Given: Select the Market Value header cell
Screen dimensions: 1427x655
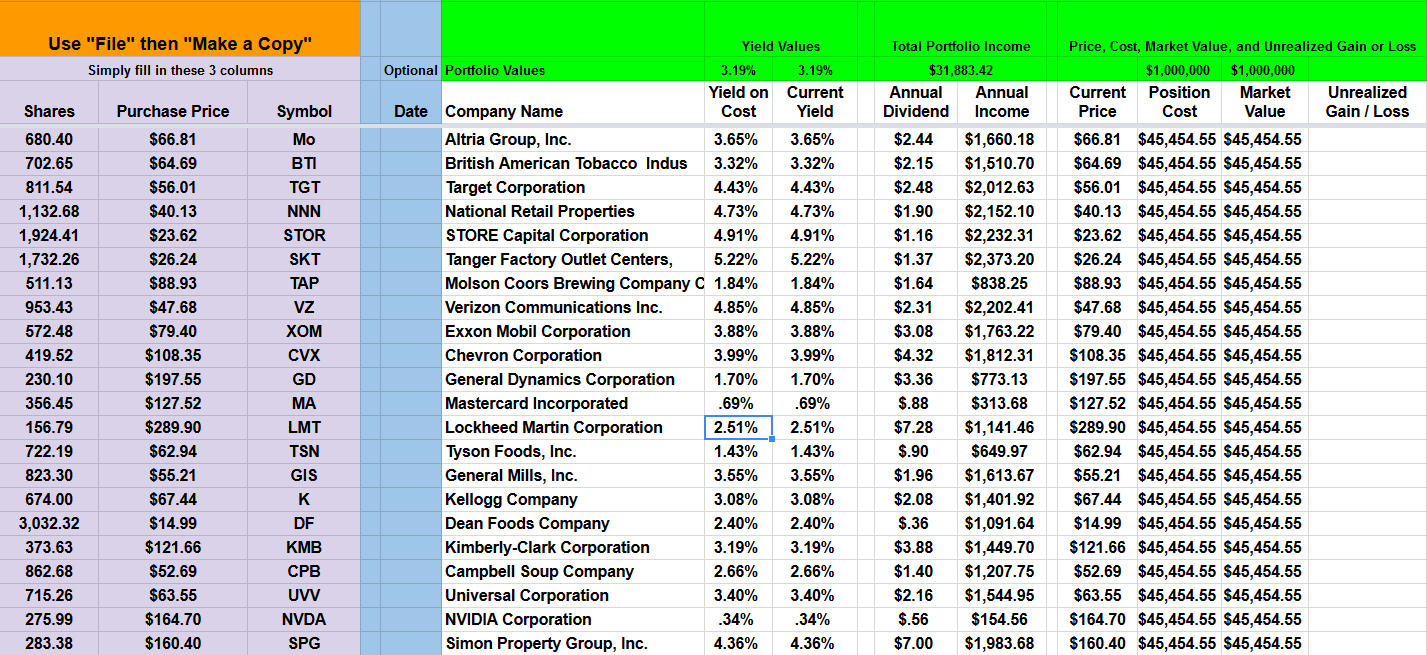Looking at the screenshot, I should (1264, 102).
